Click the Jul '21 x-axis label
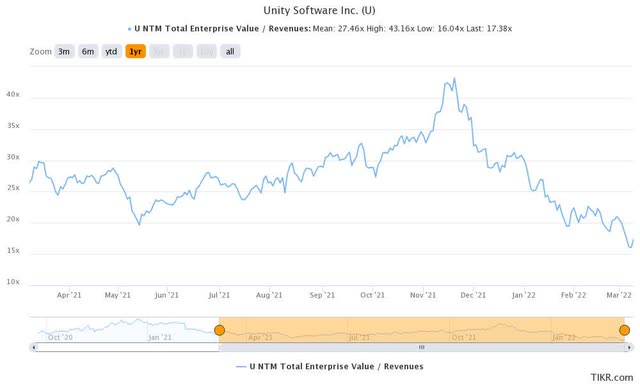Image resolution: width=640 pixels, height=384 pixels. pos(219,295)
